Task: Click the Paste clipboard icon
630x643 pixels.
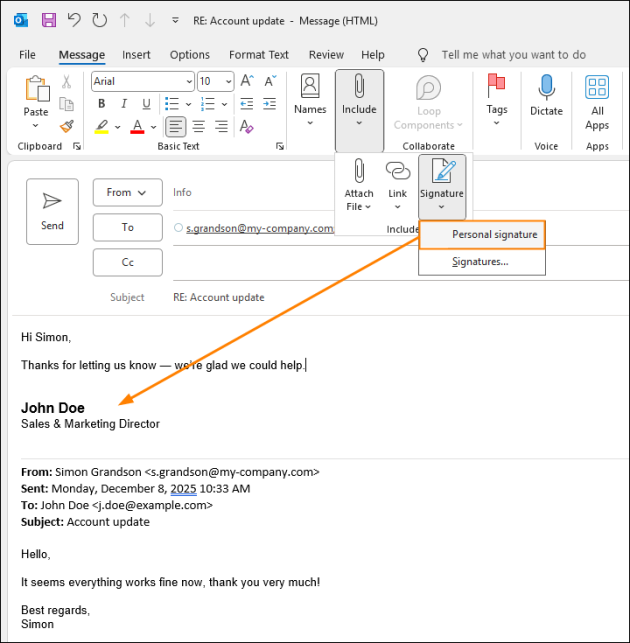Action: click(37, 88)
